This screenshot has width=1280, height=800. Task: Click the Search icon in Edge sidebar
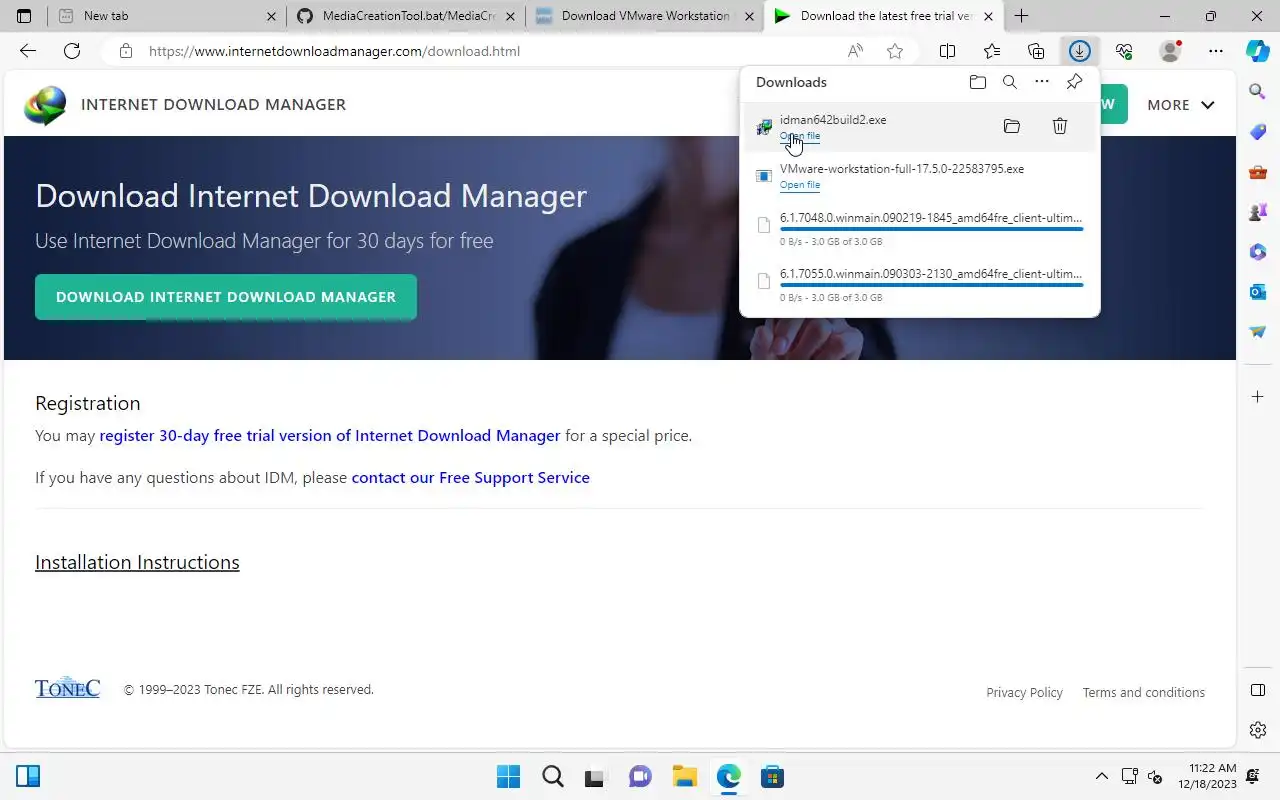[x=1258, y=92]
